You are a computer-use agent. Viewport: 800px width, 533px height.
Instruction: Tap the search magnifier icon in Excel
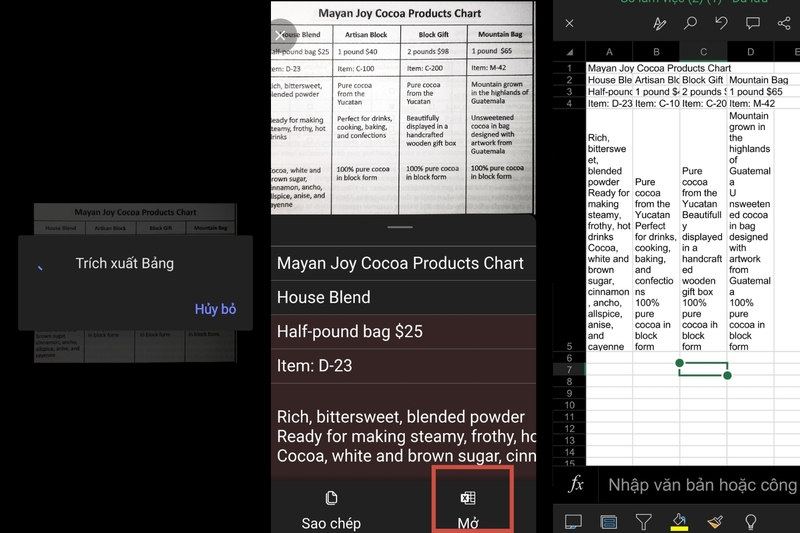tap(690, 23)
